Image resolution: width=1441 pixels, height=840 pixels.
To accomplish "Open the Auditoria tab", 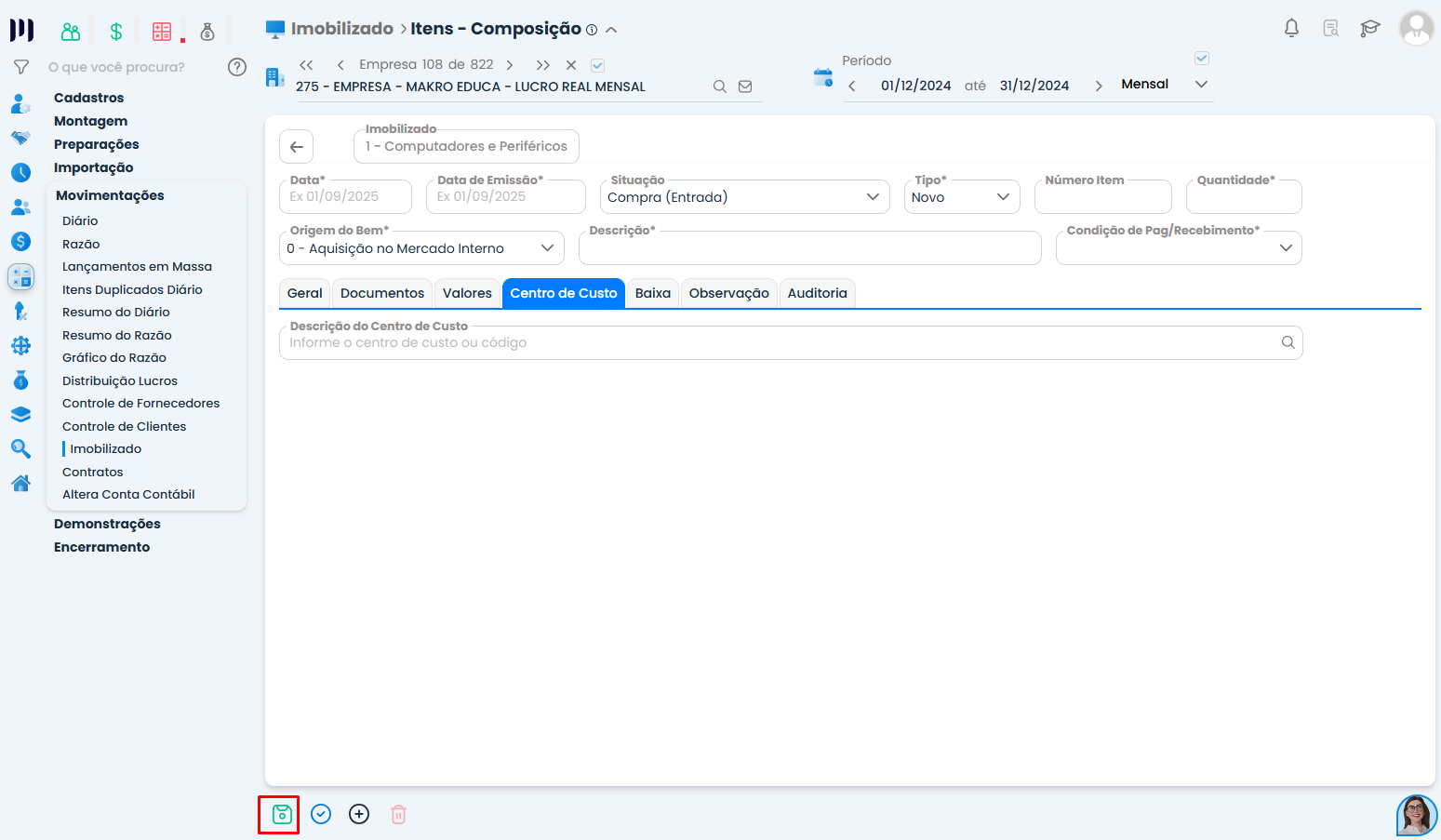I will (x=817, y=293).
